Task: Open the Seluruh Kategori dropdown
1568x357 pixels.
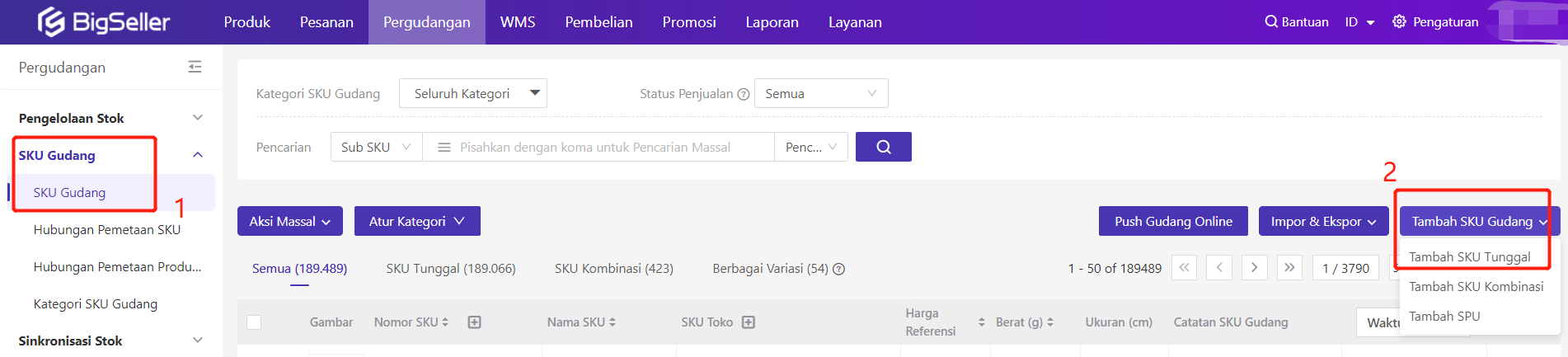Action: coord(473,93)
